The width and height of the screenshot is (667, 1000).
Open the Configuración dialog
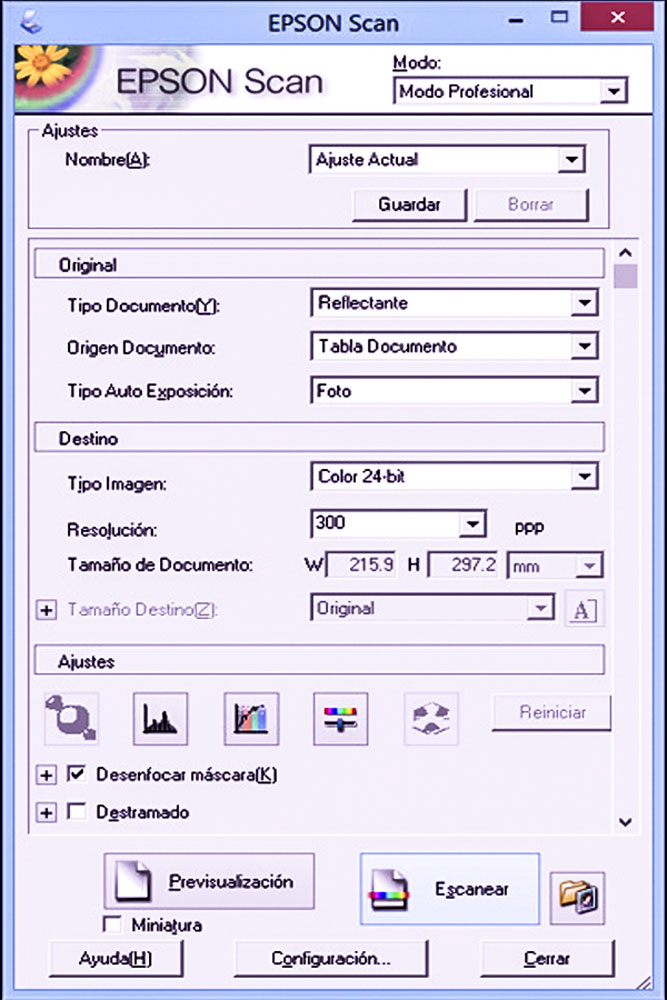(330, 959)
